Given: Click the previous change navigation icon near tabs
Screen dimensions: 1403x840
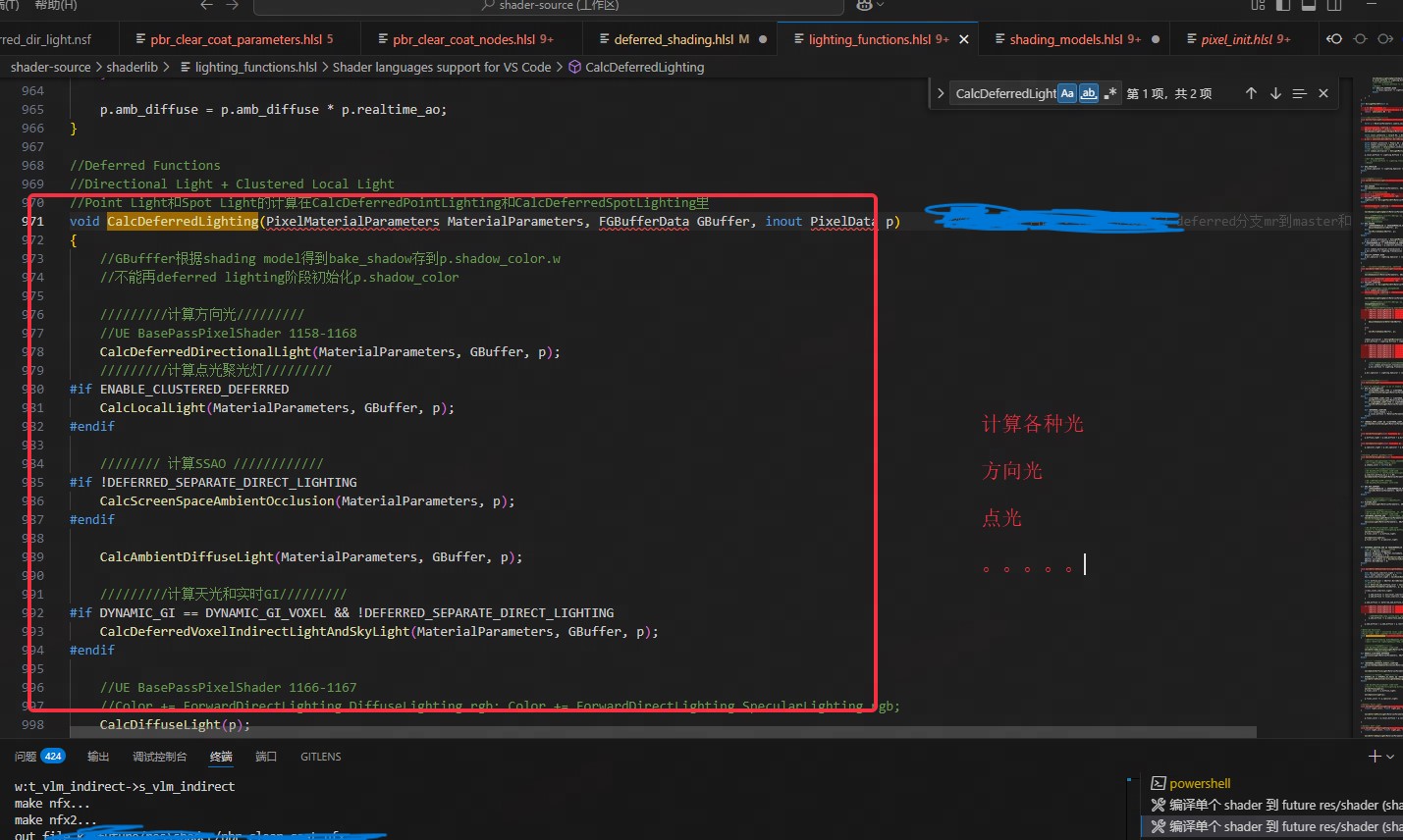Looking at the screenshot, I should pos(1335,39).
